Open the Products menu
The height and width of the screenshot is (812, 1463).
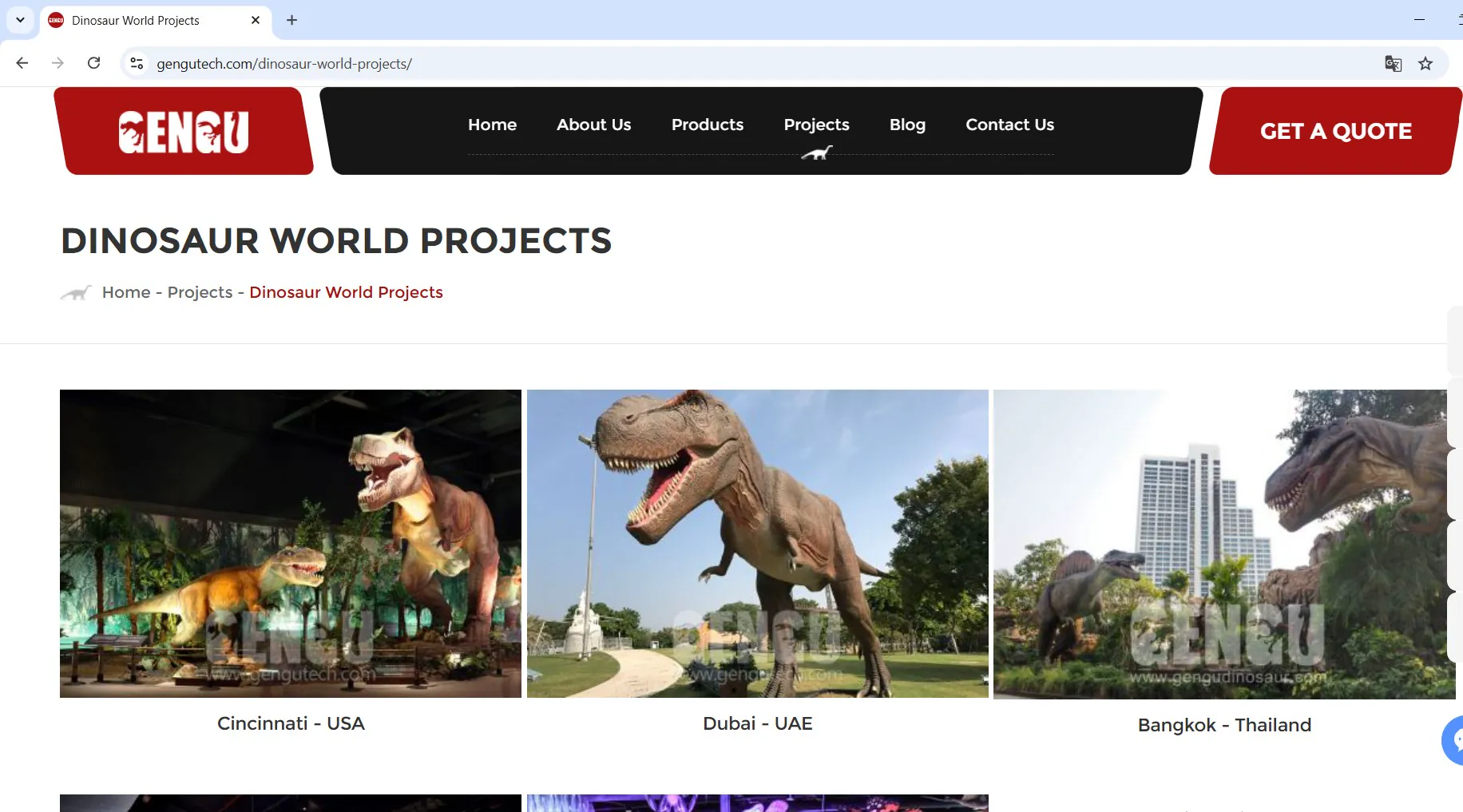click(x=707, y=125)
